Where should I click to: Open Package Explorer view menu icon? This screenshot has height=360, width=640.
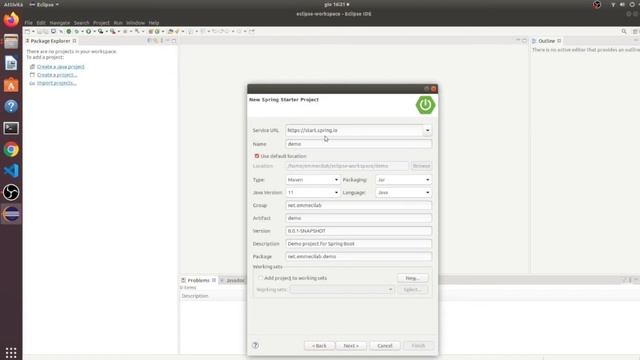pos(162,41)
